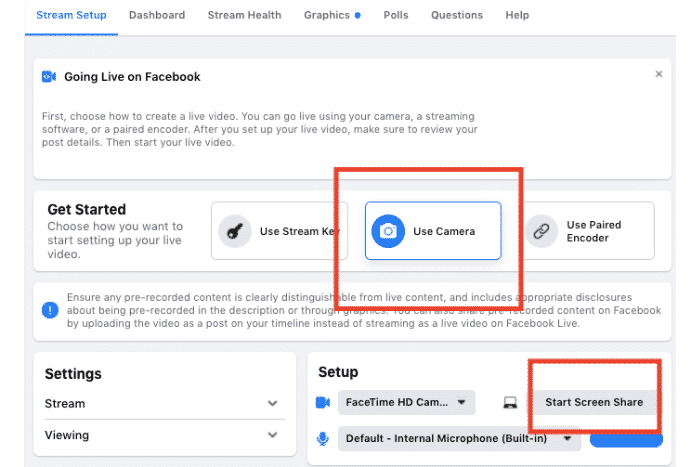This screenshot has width=700, height=467.
Task: Dismiss the Going Live on Facebook banner
Action: pyautogui.click(x=658, y=74)
